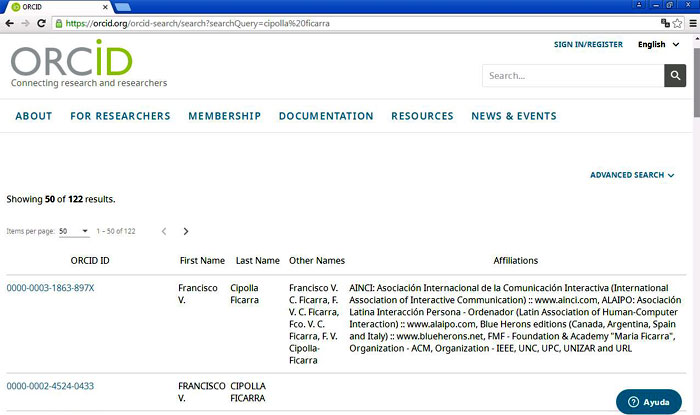The height and width of the screenshot is (415, 700).
Task: Open ORCID record 0000-0003-1863-897X
Action: 50,288
